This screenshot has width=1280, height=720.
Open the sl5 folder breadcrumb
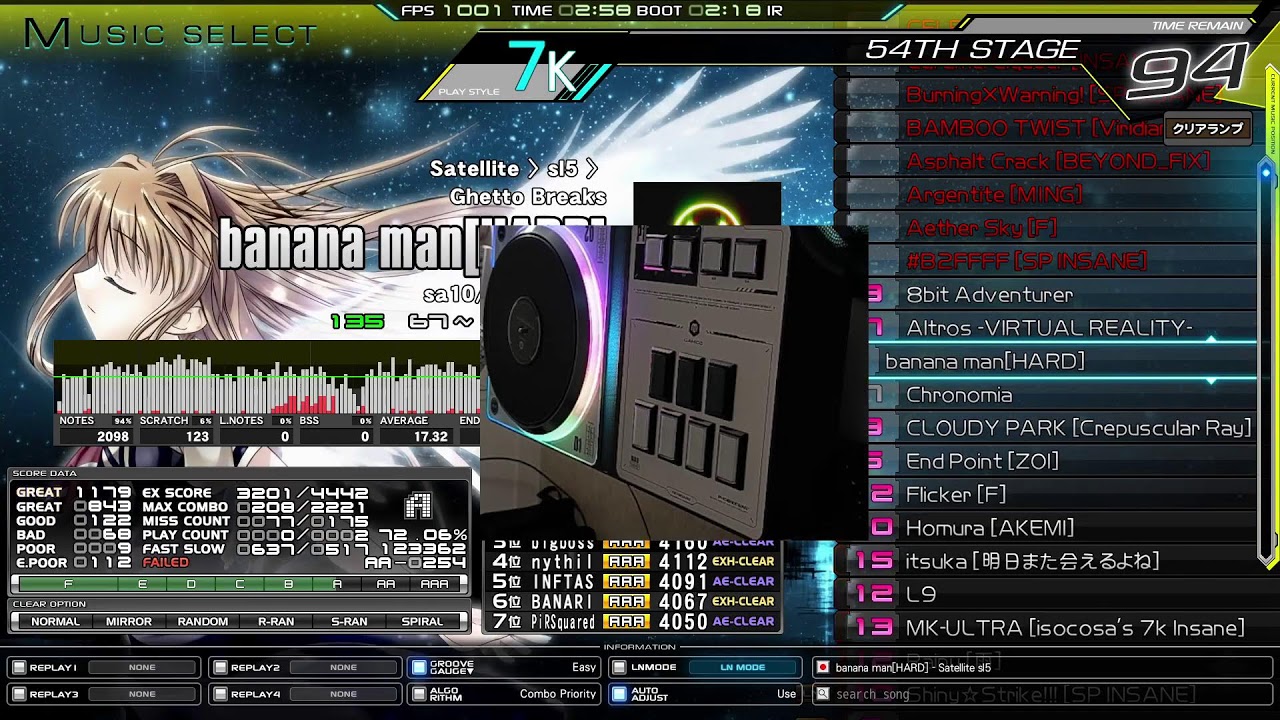(x=562, y=168)
